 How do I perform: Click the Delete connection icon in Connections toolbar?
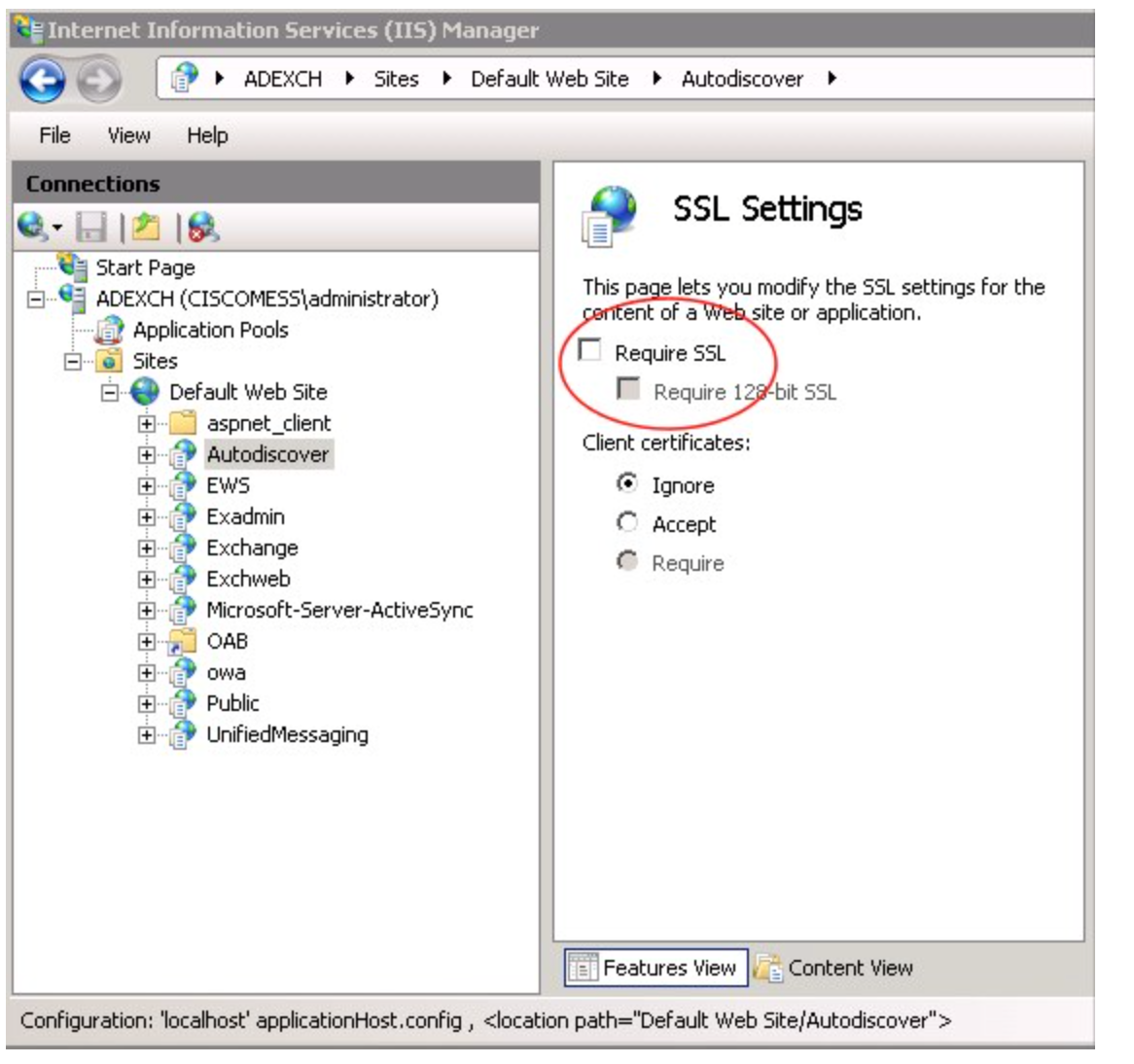[x=202, y=228]
